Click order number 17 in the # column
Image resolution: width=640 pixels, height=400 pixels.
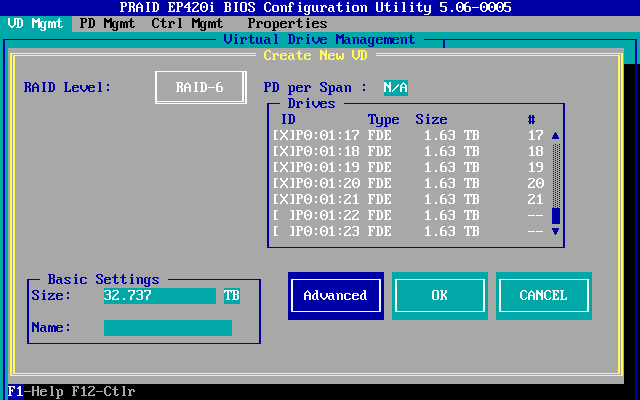pos(536,135)
